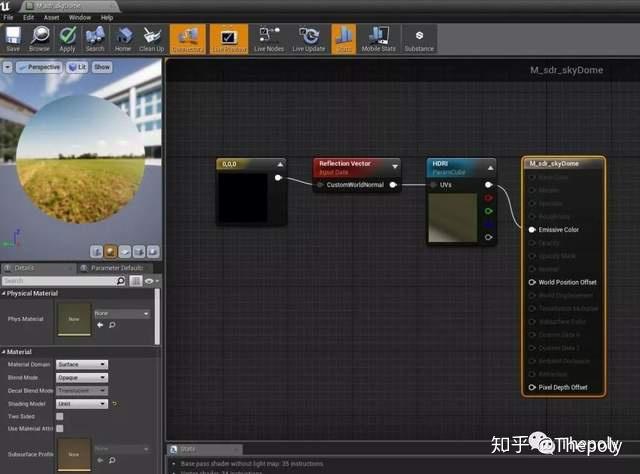Viewport: 640px width, 474px height.
Task: Collapse the HDRI node preview arrow
Action: pyautogui.click(x=490, y=168)
